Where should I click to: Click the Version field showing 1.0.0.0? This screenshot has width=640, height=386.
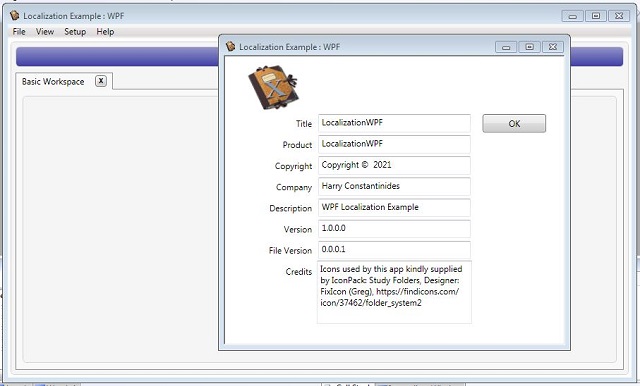click(x=394, y=228)
